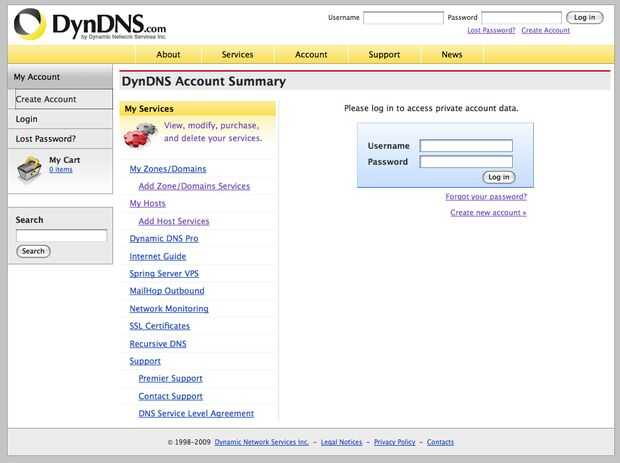Open the Network Monitoring link
Screen dimensions: 620x463
[x=169, y=308]
